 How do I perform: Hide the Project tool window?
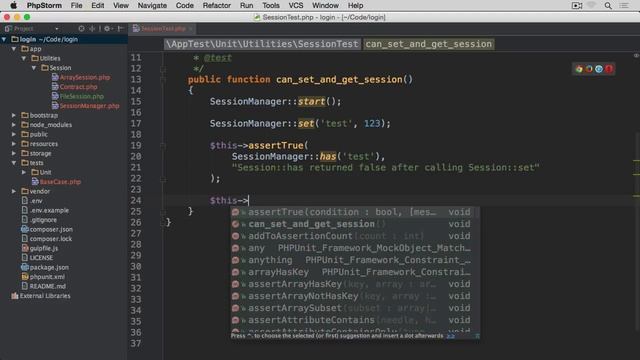(120, 29)
